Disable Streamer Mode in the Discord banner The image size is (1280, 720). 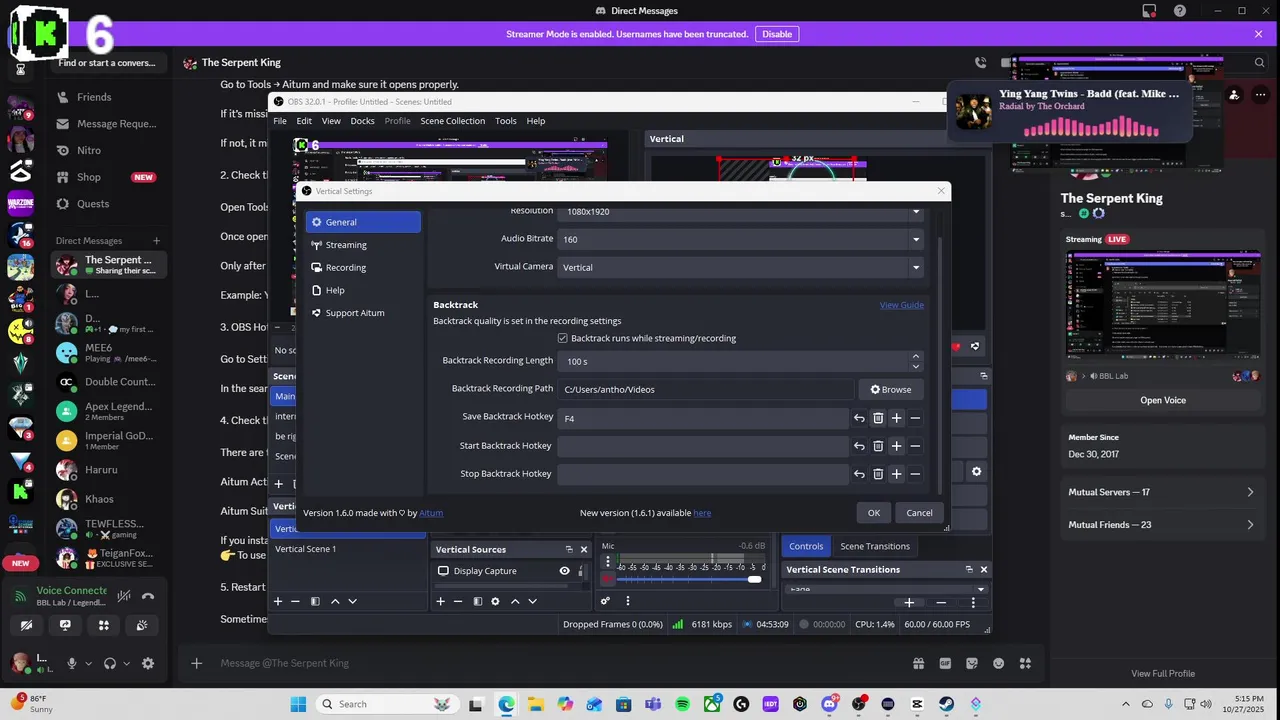(777, 34)
